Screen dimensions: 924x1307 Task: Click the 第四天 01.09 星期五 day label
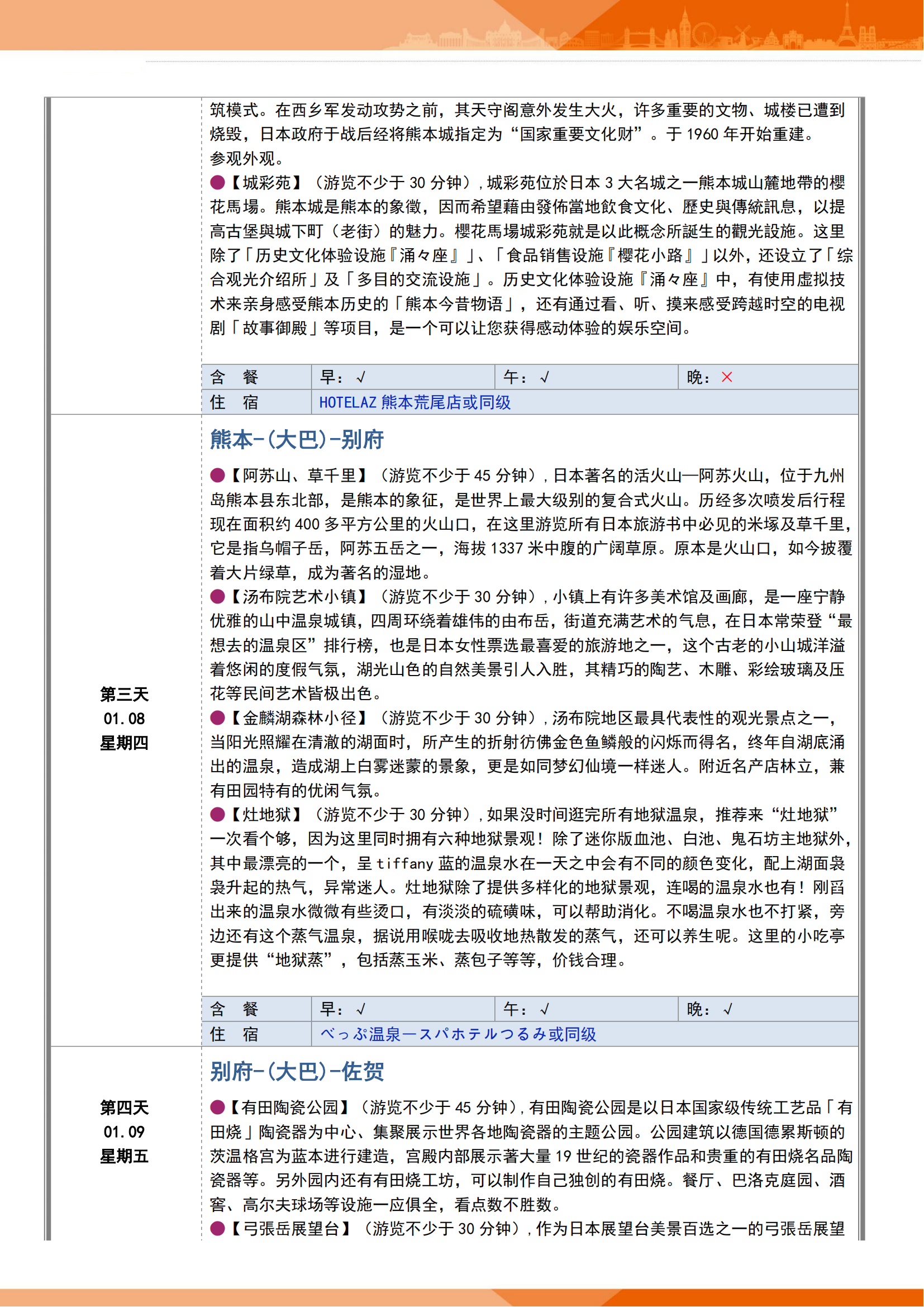point(124,1132)
